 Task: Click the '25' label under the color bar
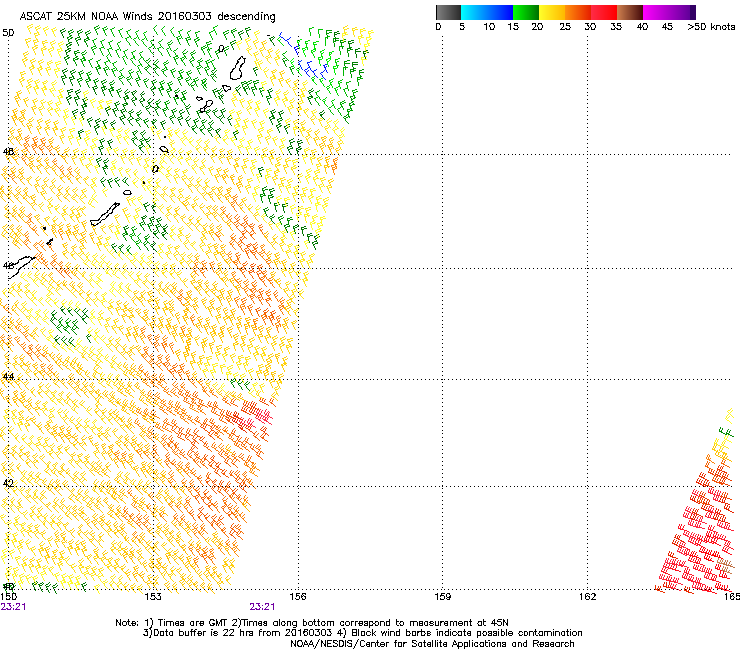click(565, 26)
